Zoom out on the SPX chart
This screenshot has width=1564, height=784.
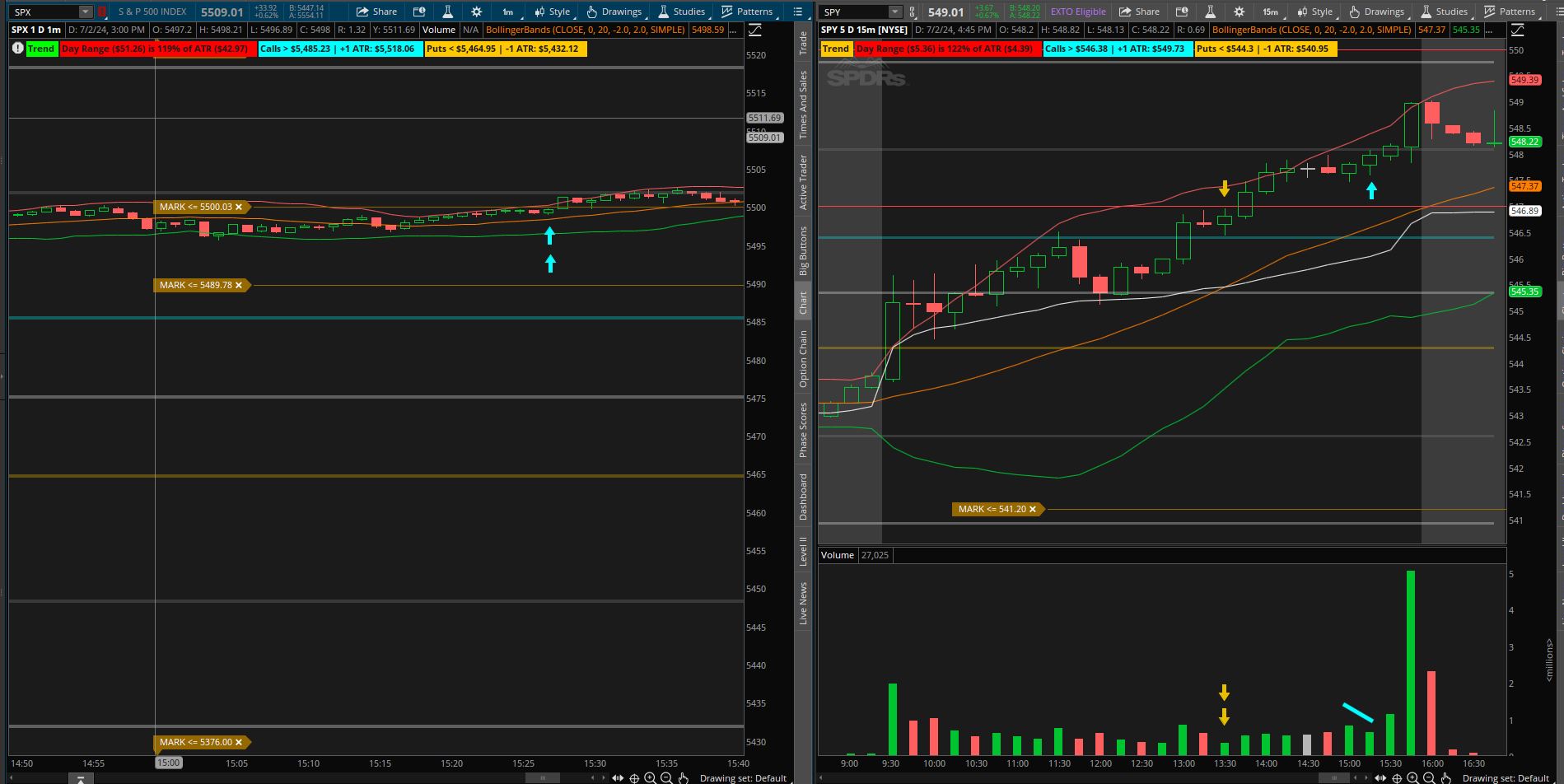click(667, 778)
